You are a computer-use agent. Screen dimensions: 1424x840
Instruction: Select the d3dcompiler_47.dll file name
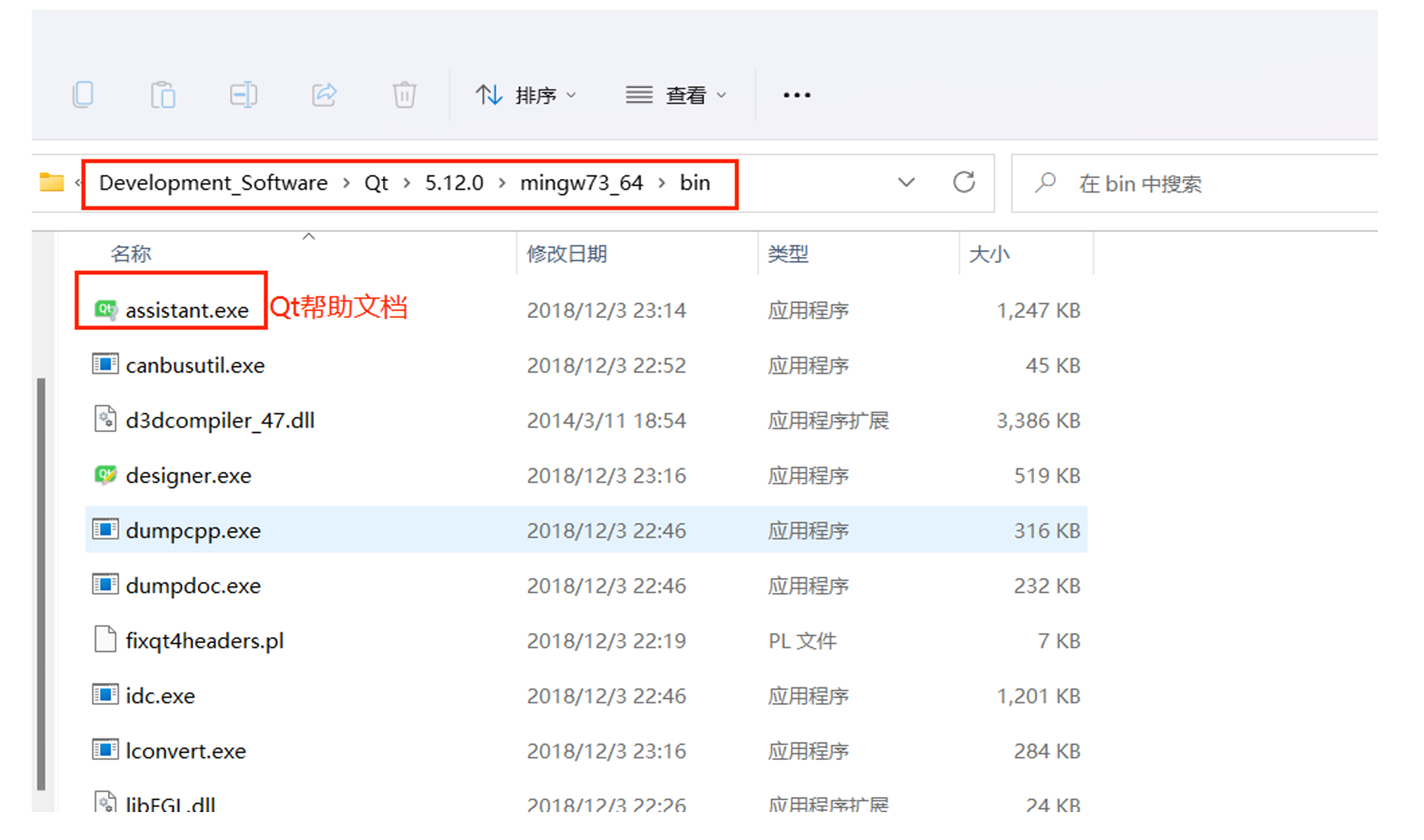220,421
